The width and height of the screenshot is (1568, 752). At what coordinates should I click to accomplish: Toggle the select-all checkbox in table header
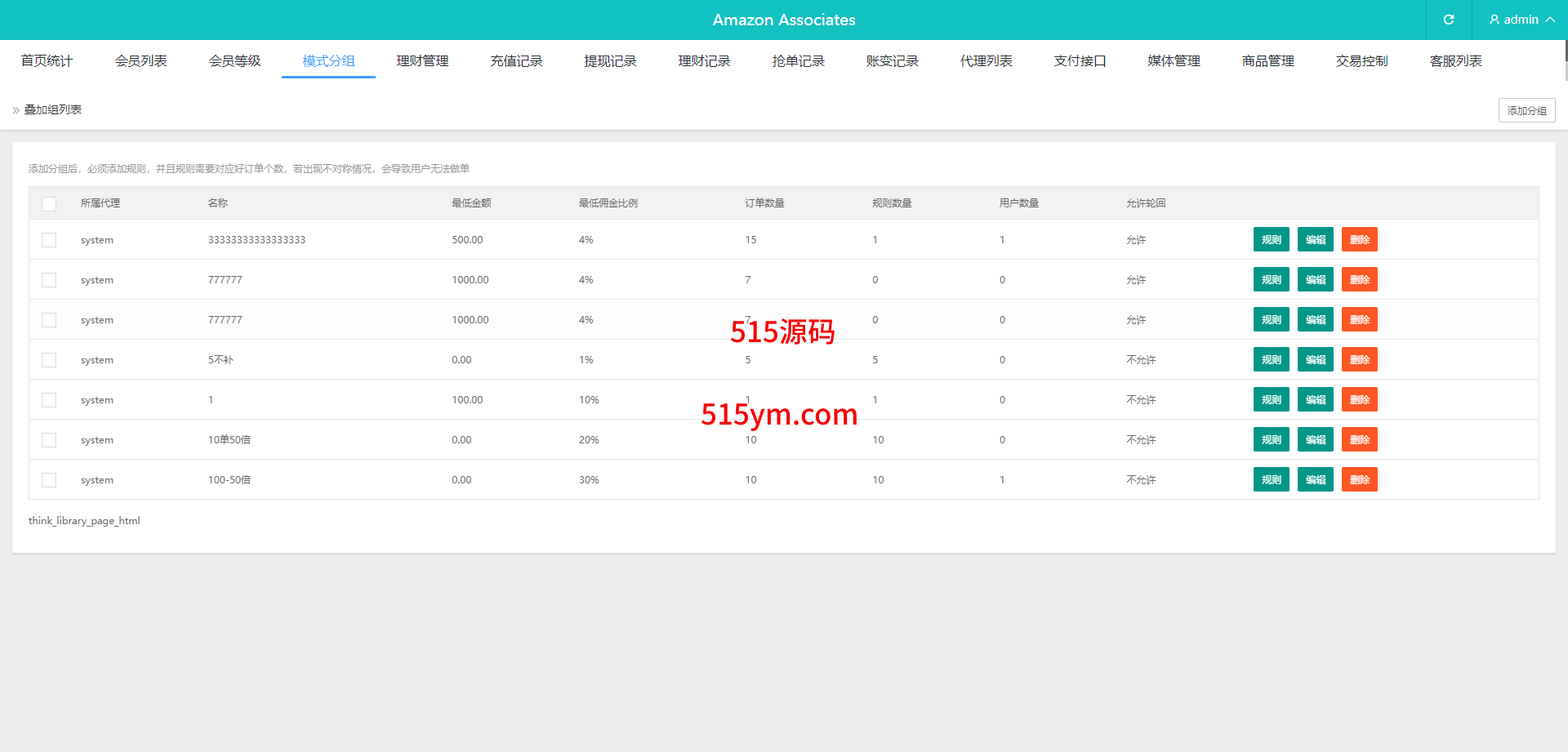pos(49,203)
